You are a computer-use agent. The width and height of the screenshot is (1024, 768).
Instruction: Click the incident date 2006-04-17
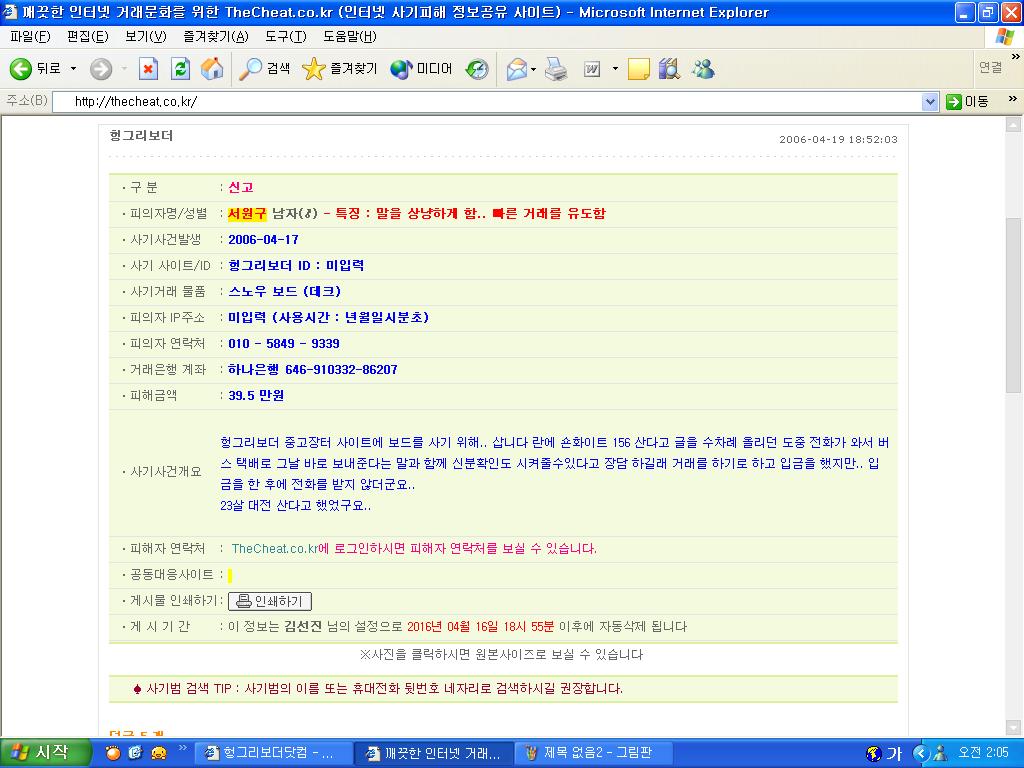[x=263, y=240]
